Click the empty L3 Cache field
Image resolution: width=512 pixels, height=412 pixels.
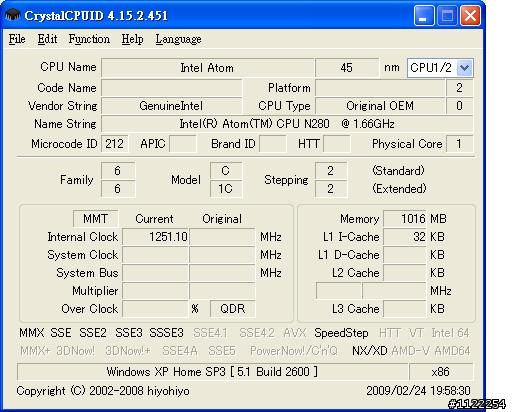(405, 309)
